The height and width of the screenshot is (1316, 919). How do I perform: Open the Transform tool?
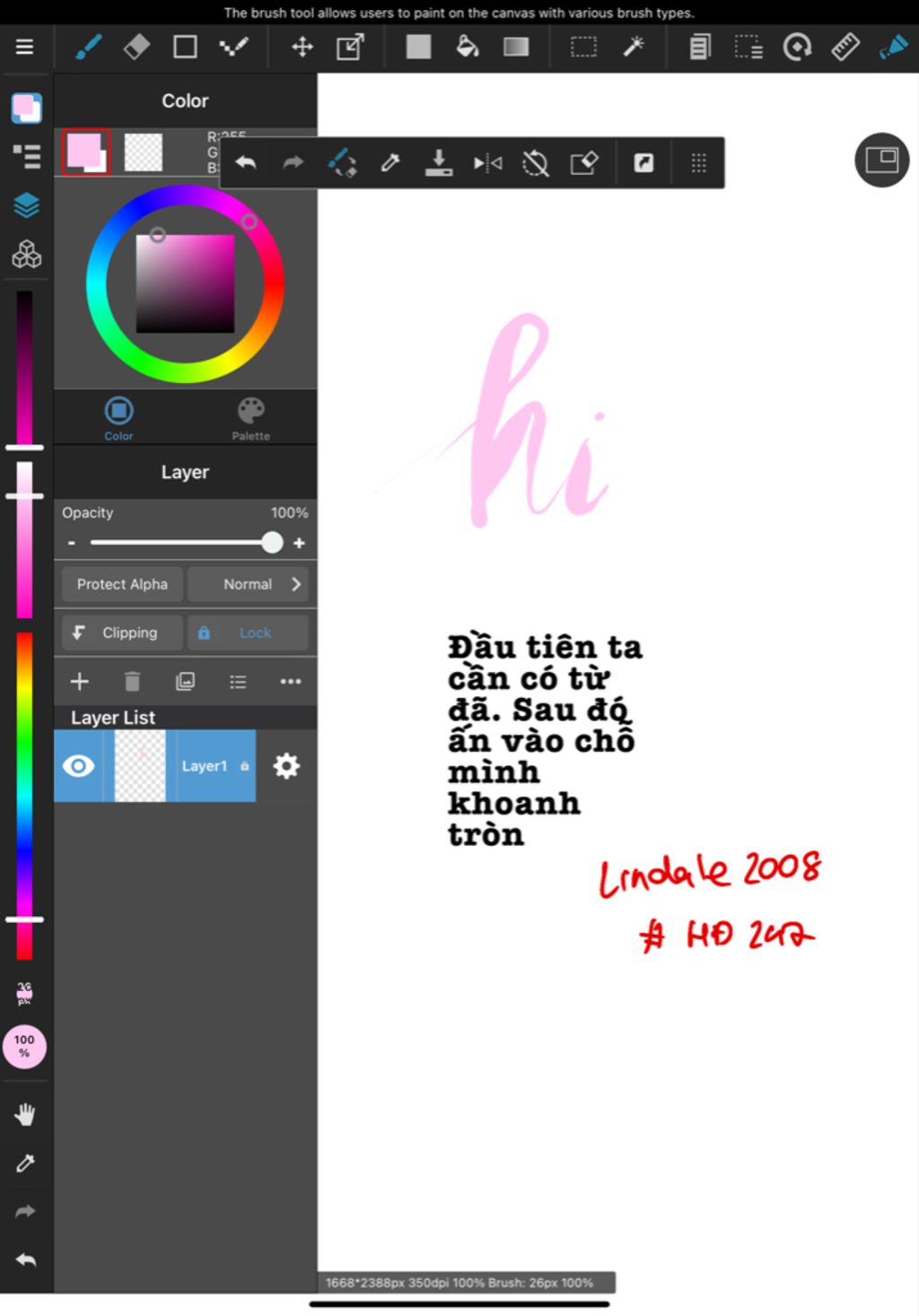pyautogui.click(x=350, y=47)
